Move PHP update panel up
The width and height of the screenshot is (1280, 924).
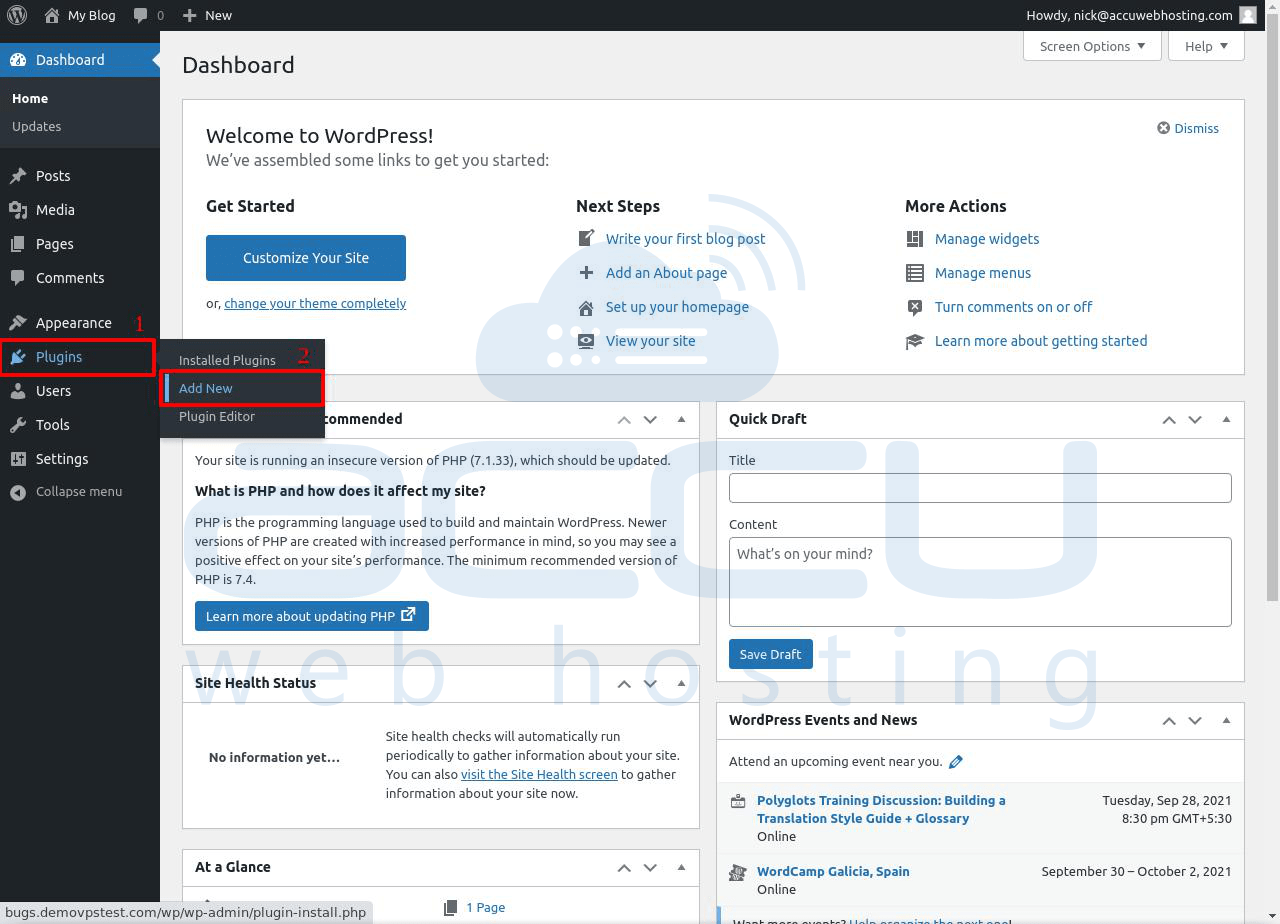tap(624, 420)
